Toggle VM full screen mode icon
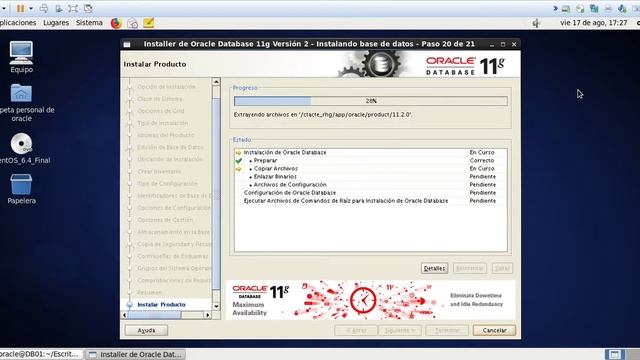 [73, 8]
